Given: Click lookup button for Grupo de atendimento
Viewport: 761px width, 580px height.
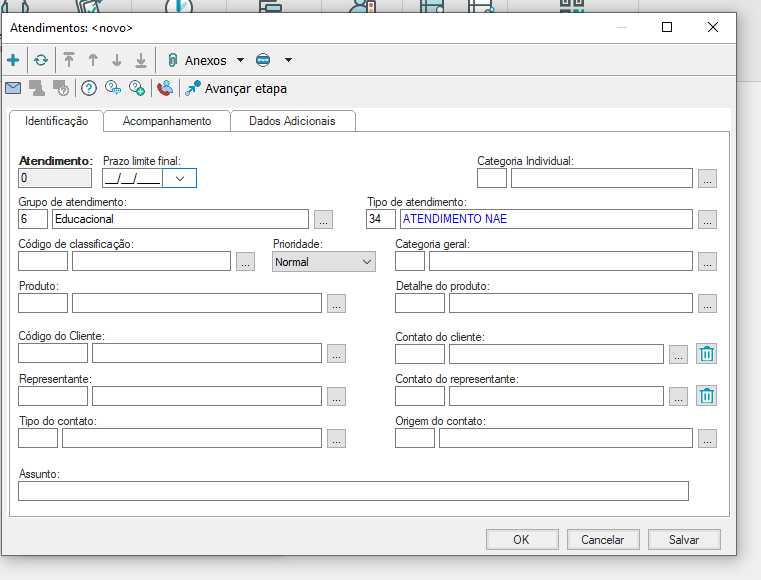Looking at the screenshot, I should pos(324,219).
